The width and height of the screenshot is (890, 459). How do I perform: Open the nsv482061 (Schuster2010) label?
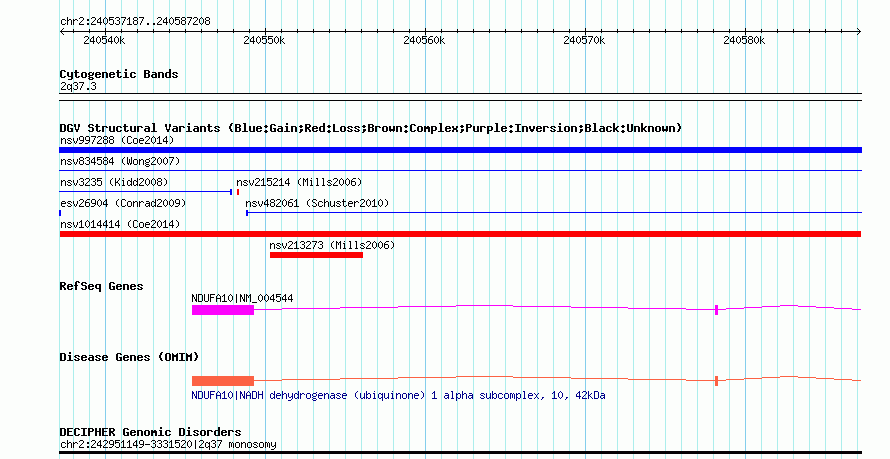[317, 203]
